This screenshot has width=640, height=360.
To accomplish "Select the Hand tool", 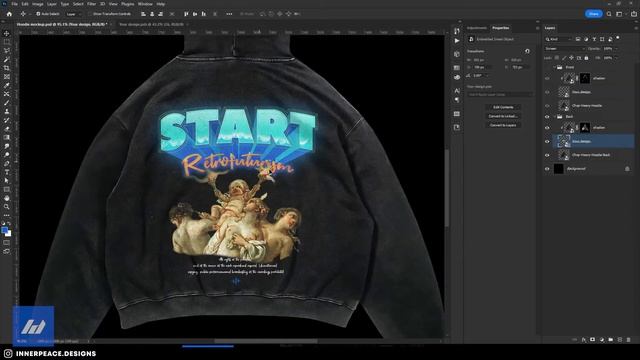I will (7, 198).
